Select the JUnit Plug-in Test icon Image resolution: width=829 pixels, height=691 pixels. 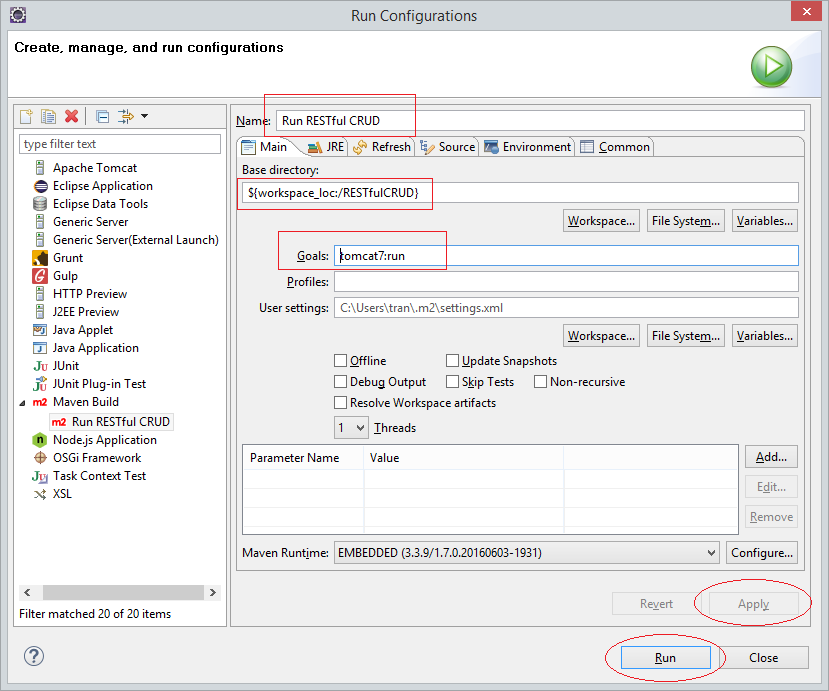40,384
